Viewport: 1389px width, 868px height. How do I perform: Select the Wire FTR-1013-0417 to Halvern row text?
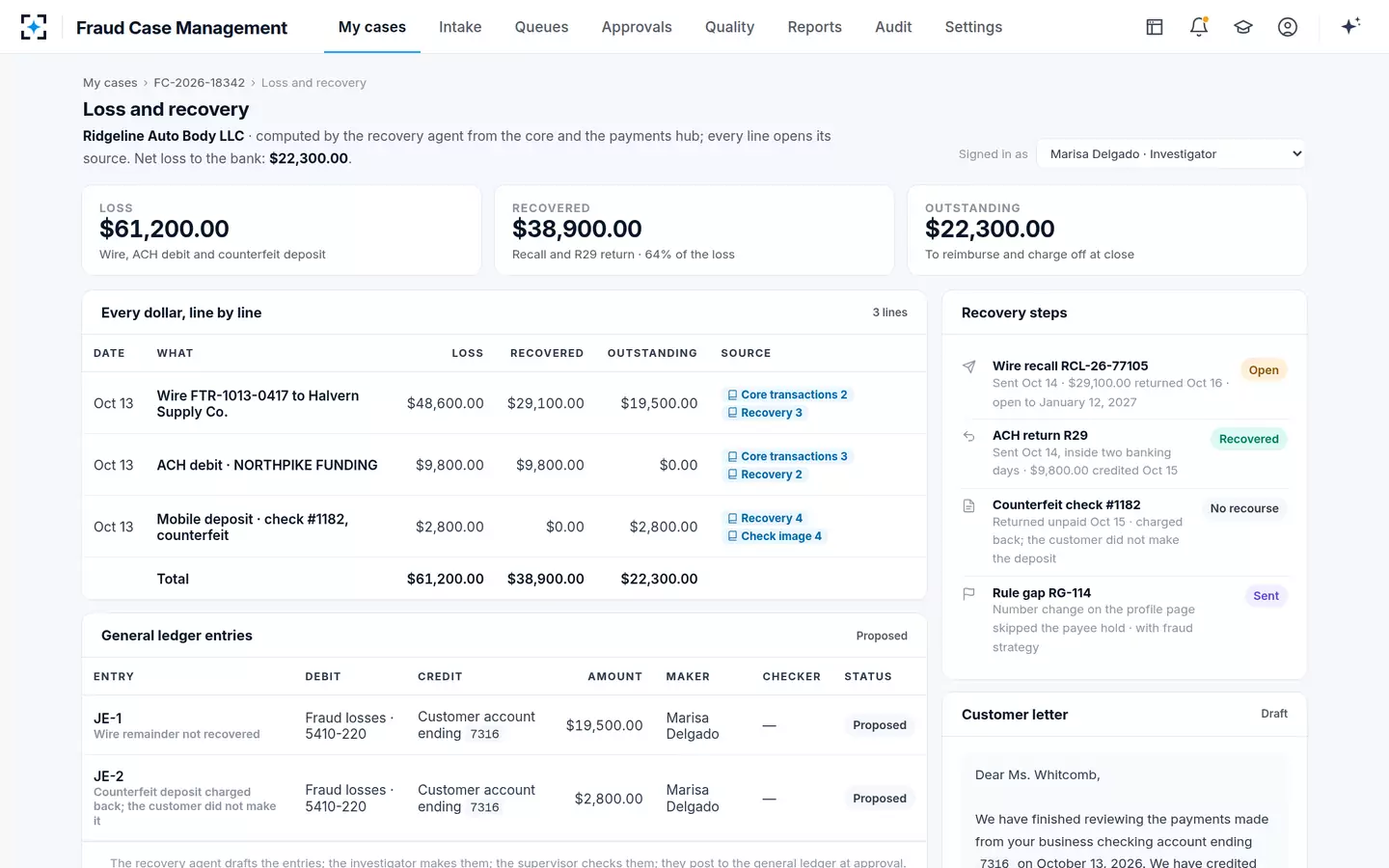click(x=258, y=403)
